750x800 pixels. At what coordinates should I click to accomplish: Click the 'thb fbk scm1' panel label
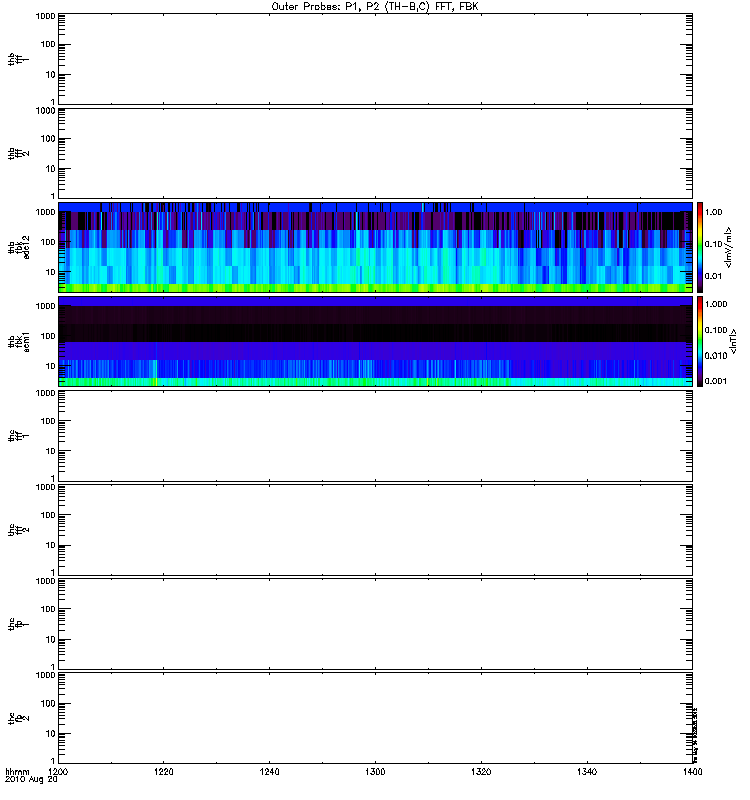19,341
